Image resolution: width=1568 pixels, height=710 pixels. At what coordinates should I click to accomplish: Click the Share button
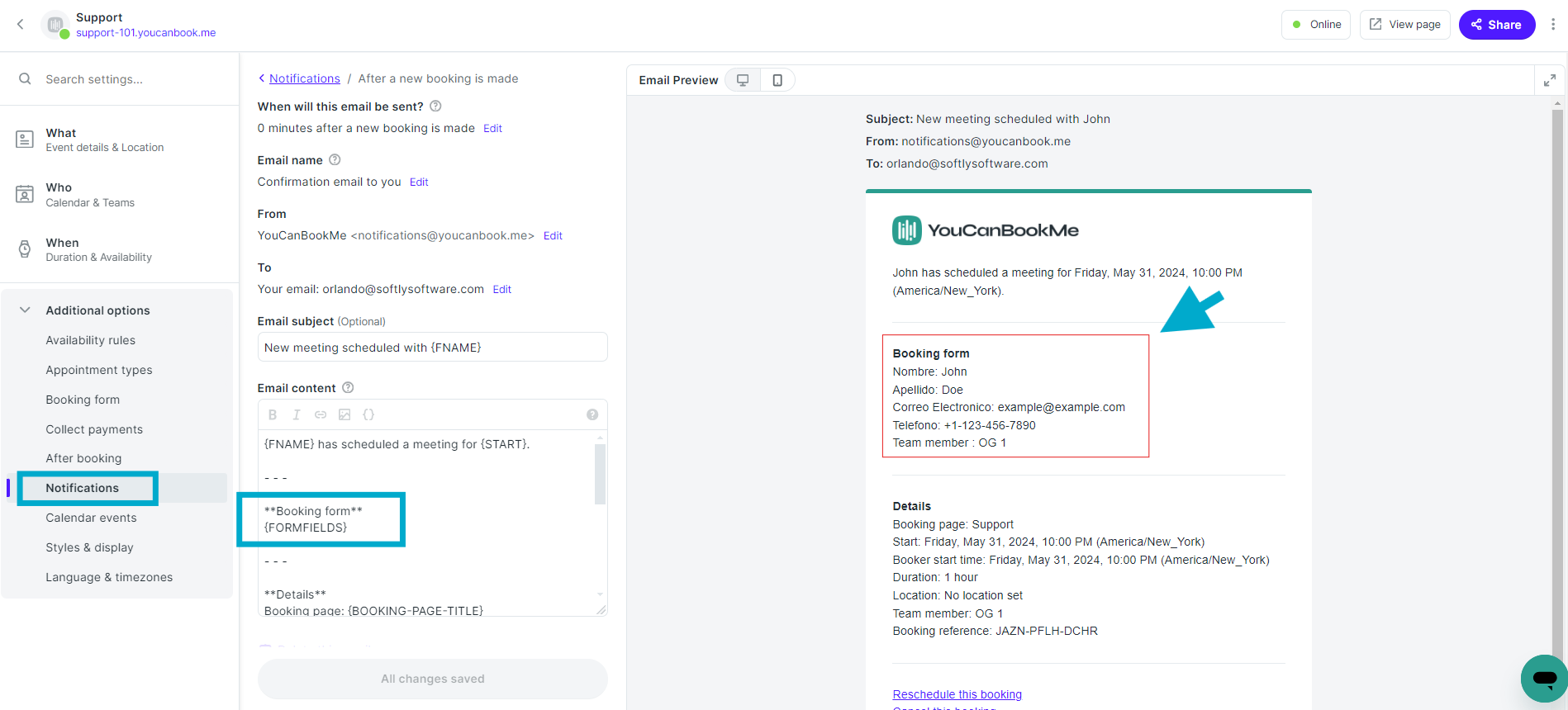click(x=1497, y=25)
